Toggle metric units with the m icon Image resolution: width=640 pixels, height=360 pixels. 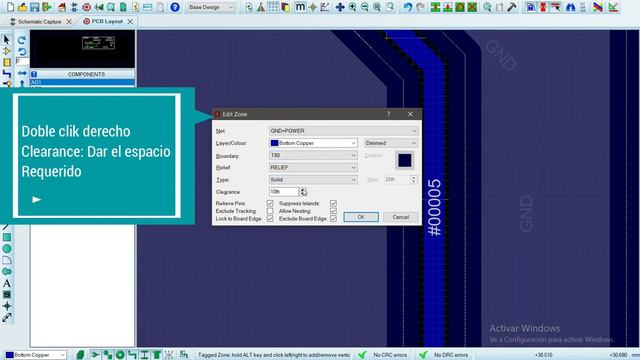[x=300, y=7]
